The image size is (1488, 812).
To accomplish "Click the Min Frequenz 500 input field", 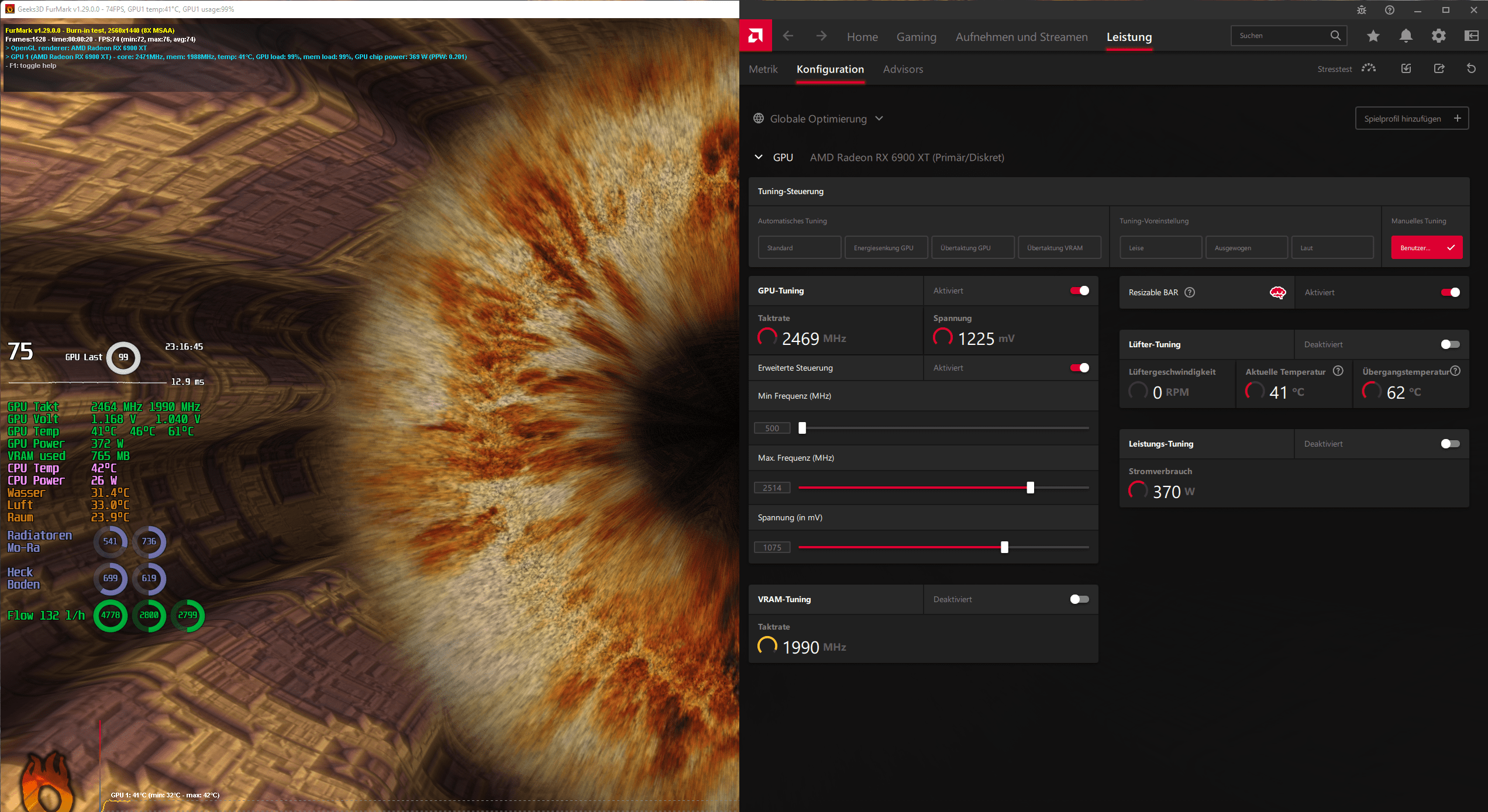I will [772, 428].
